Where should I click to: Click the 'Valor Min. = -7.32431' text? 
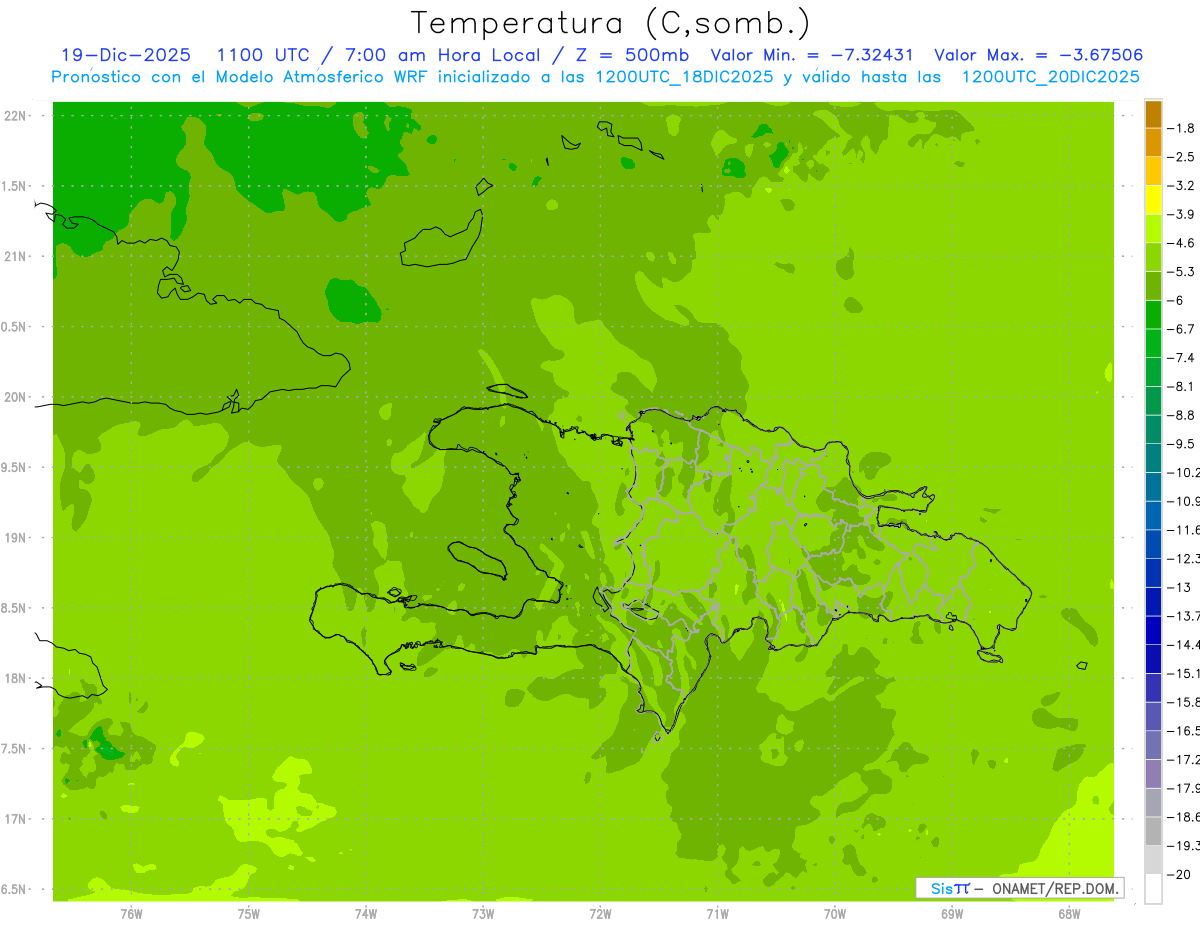(814, 55)
